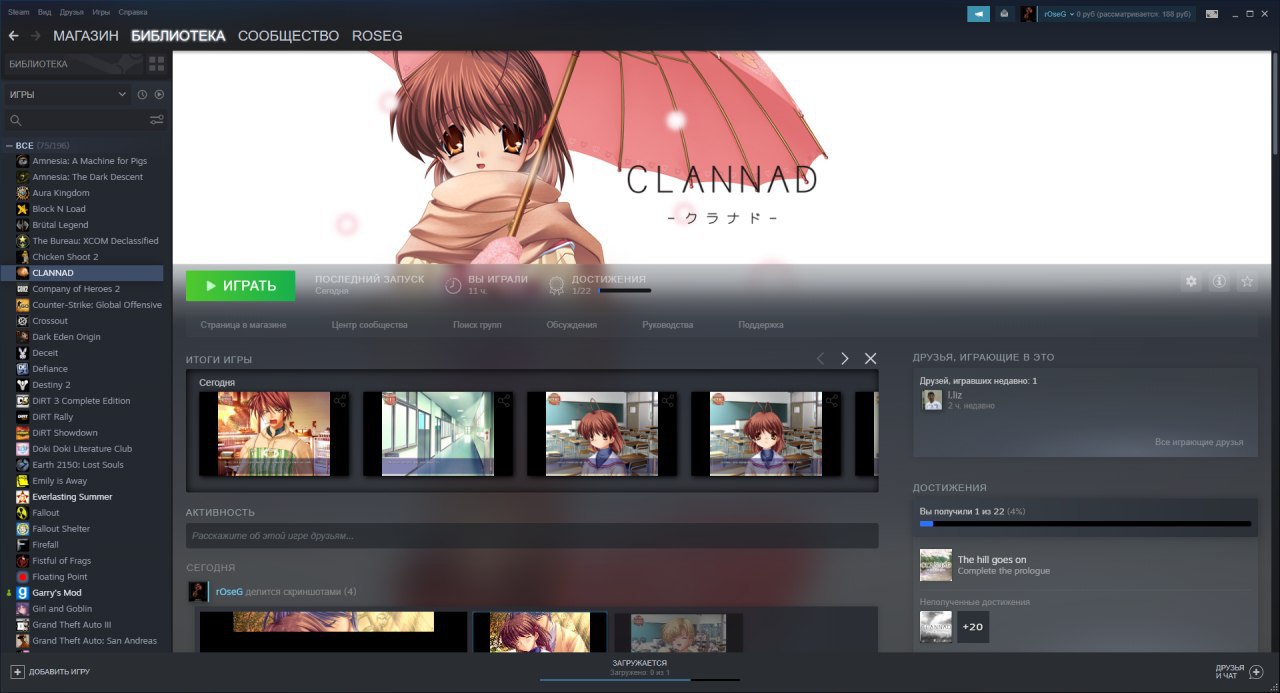Expand the Games category dropdown
The height and width of the screenshot is (693, 1280).
pos(67,94)
